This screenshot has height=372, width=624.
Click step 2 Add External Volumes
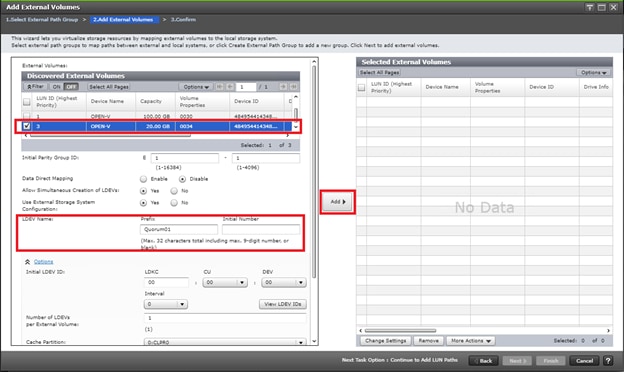[123, 19]
